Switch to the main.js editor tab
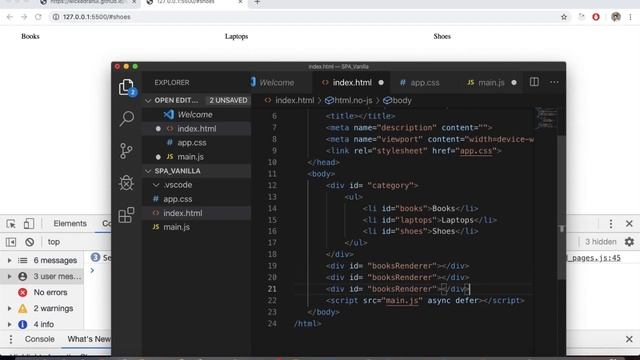640x360 pixels. pos(491,82)
